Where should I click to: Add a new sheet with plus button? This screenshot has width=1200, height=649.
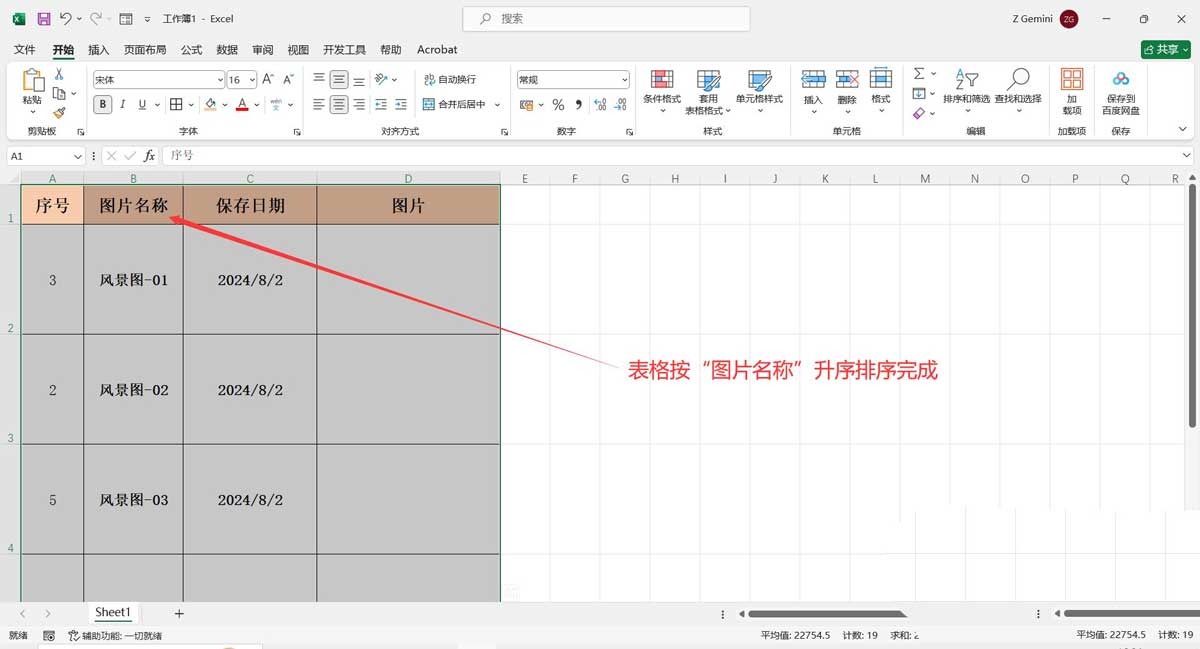(x=179, y=613)
